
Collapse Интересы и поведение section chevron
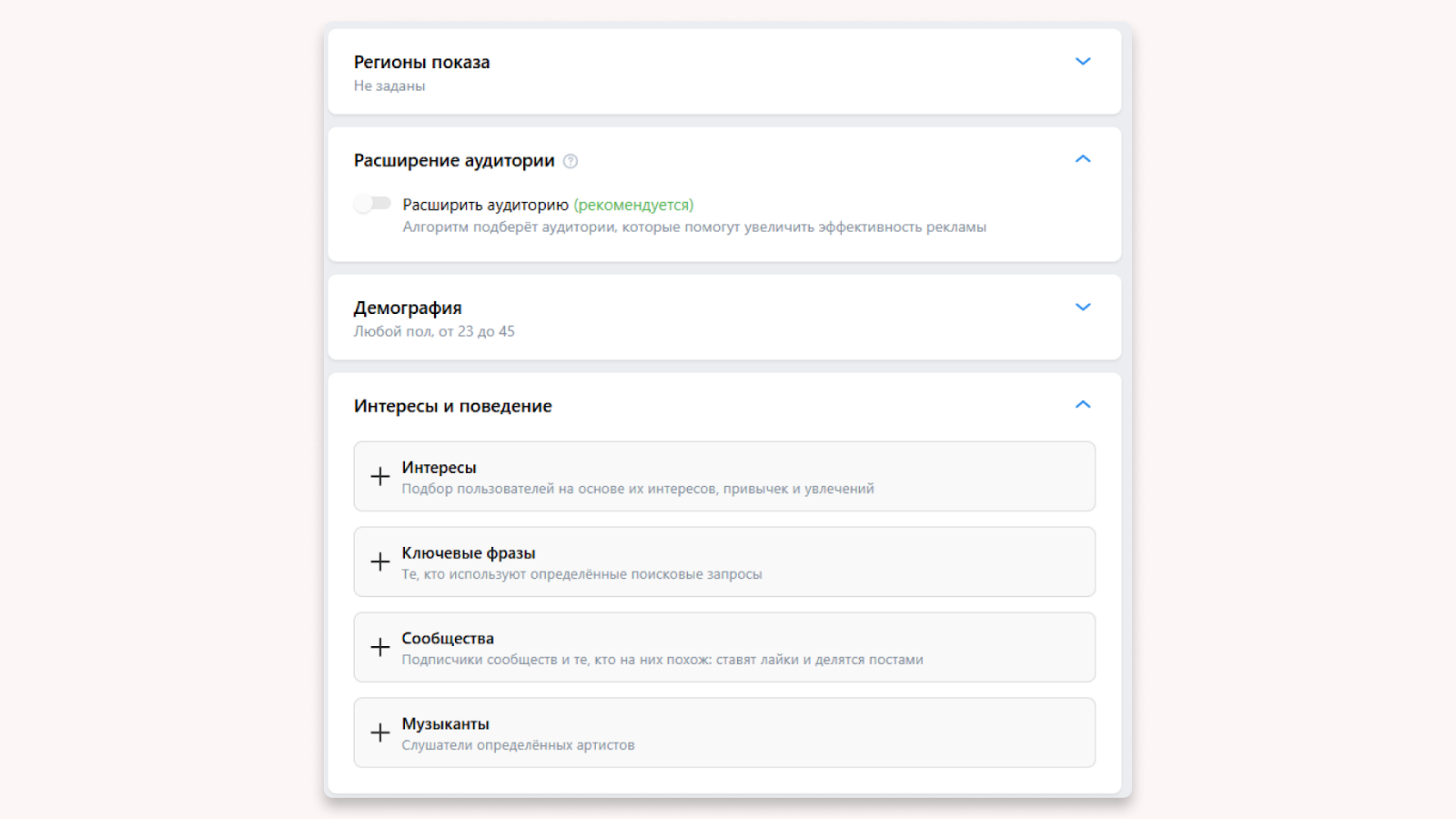(1083, 405)
